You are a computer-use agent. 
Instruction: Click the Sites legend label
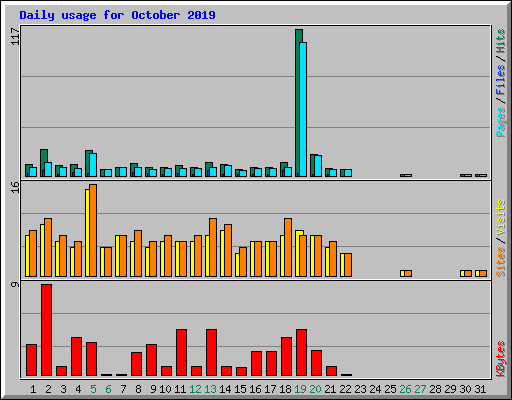coord(500,262)
